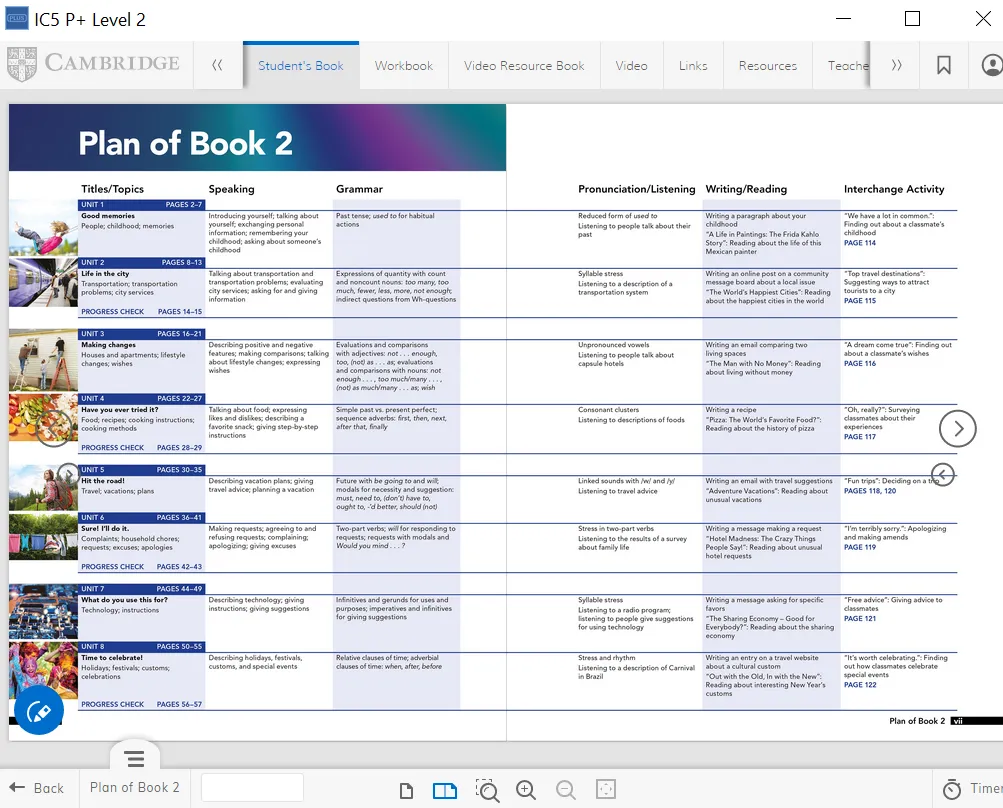
Task: Click PROGRESS CHECK PAGES 42-43
Action: (x=141, y=567)
